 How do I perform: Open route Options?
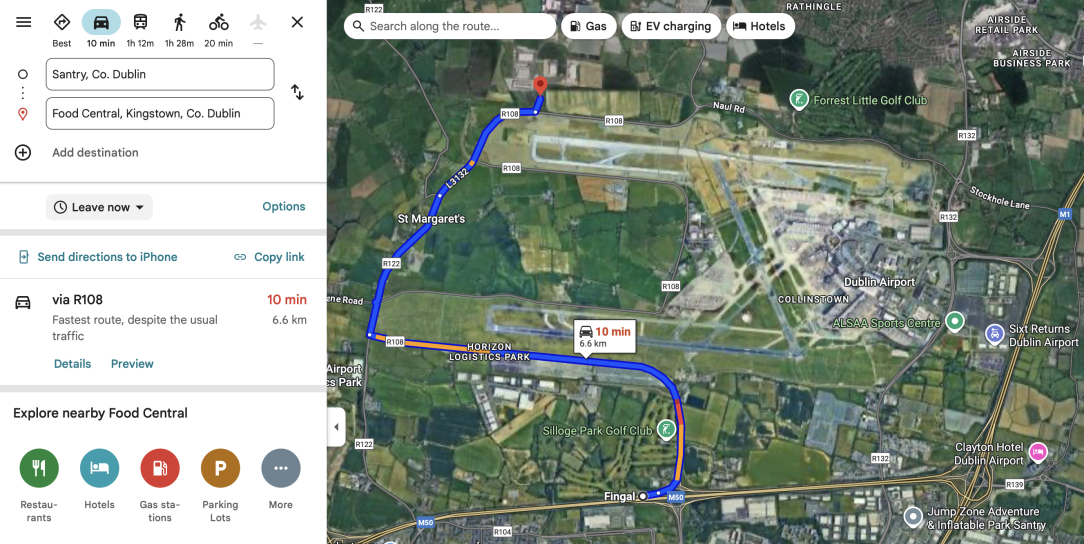tap(283, 207)
